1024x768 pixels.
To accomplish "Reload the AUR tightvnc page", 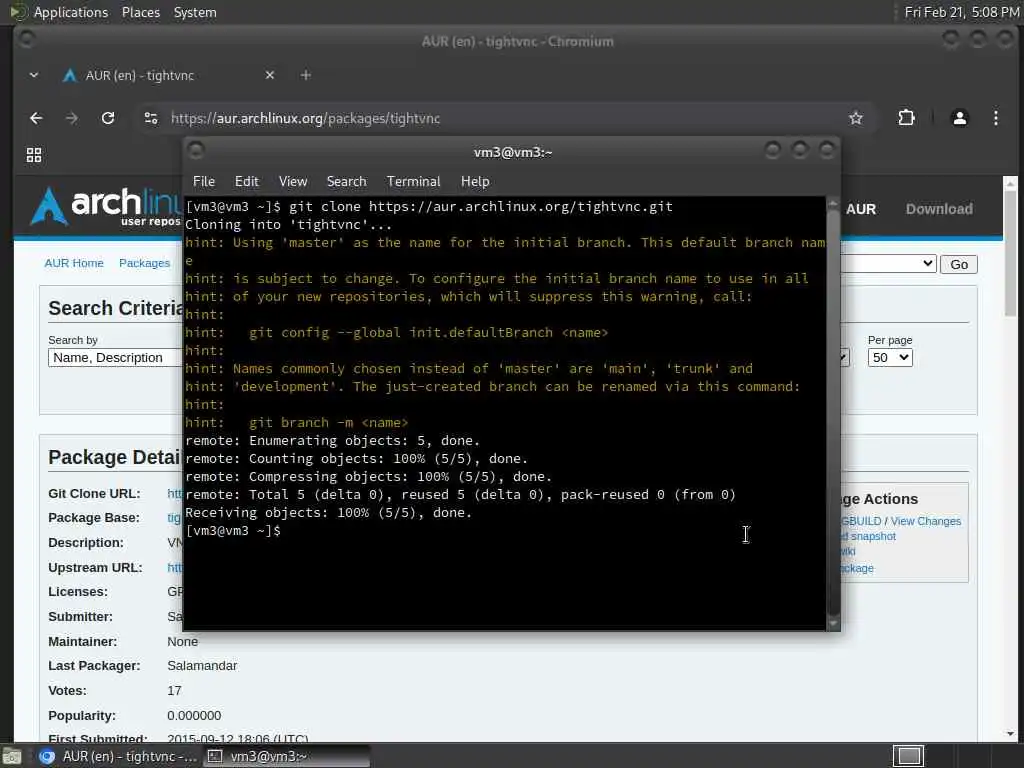I will 108,118.
